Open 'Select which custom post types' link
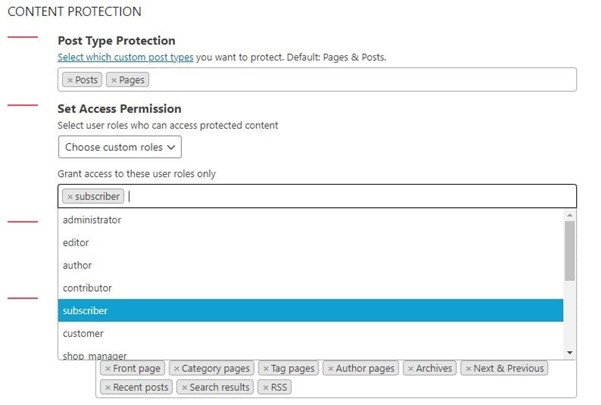Image resolution: width=602 pixels, height=405 pixels. tap(125, 57)
